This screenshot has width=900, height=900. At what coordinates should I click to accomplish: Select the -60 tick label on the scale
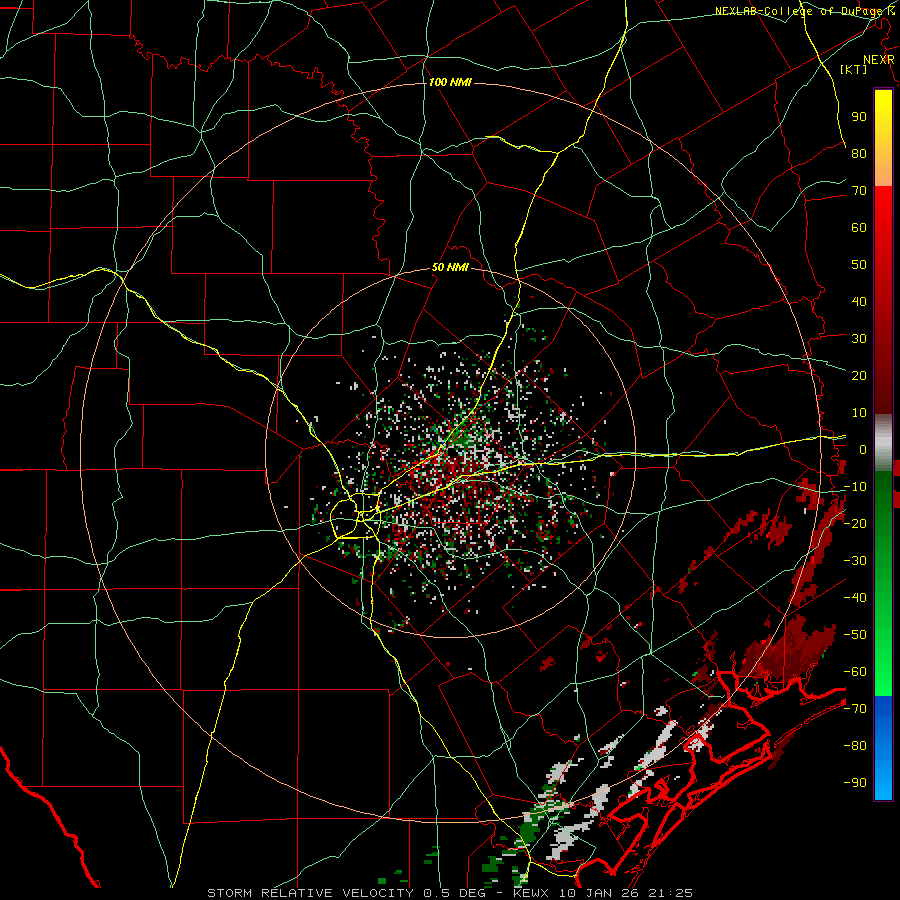pos(855,672)
